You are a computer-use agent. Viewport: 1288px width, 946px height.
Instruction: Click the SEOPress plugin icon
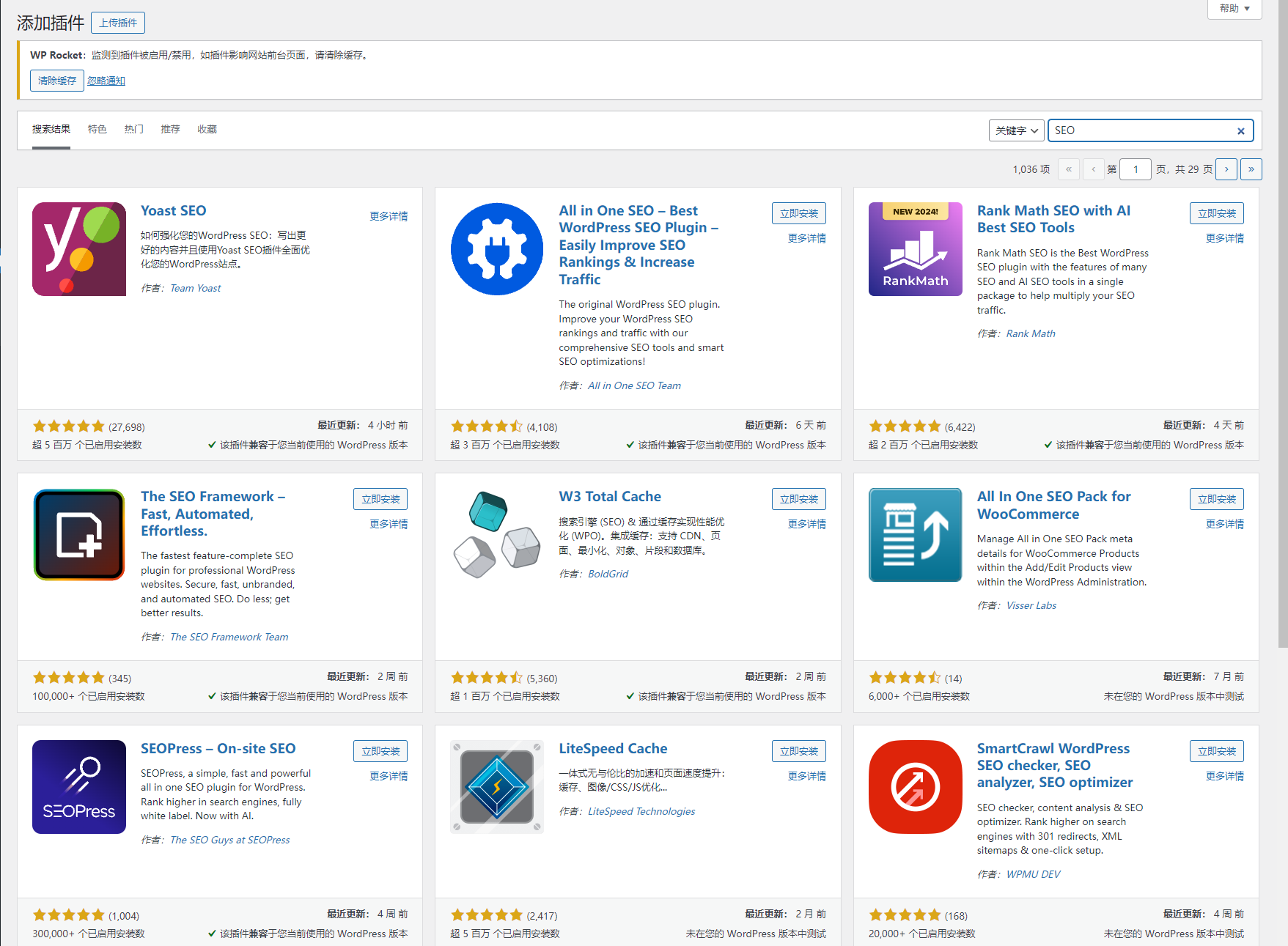coord(79,787)
